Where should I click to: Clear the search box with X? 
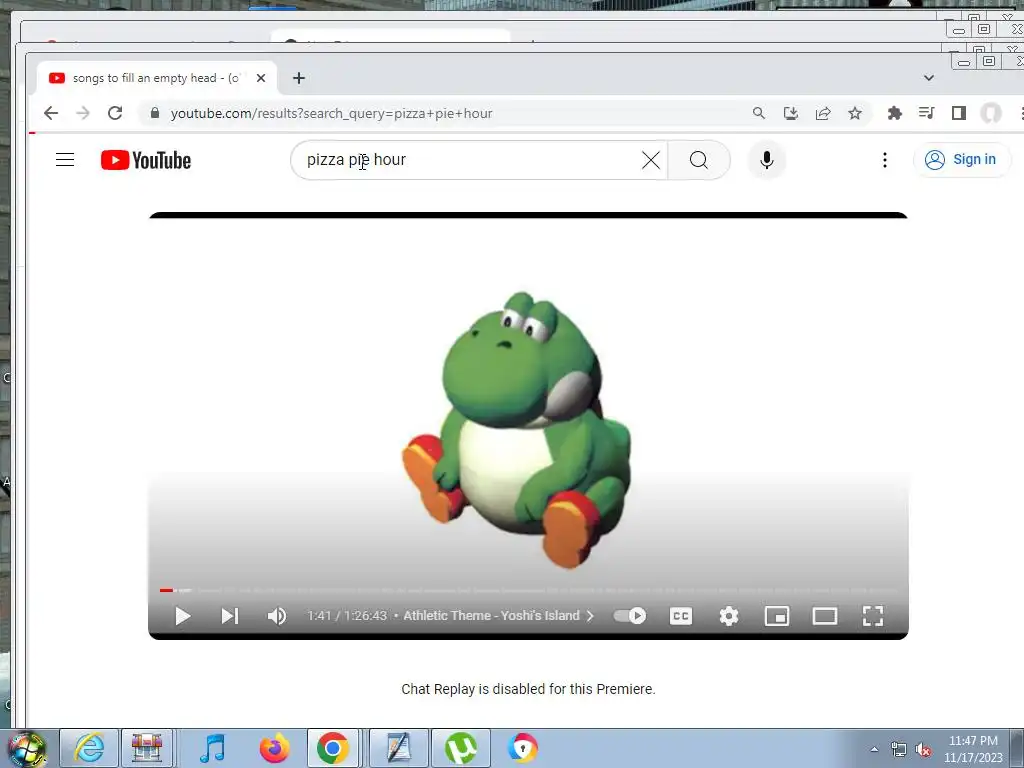[x=650, y=160]
